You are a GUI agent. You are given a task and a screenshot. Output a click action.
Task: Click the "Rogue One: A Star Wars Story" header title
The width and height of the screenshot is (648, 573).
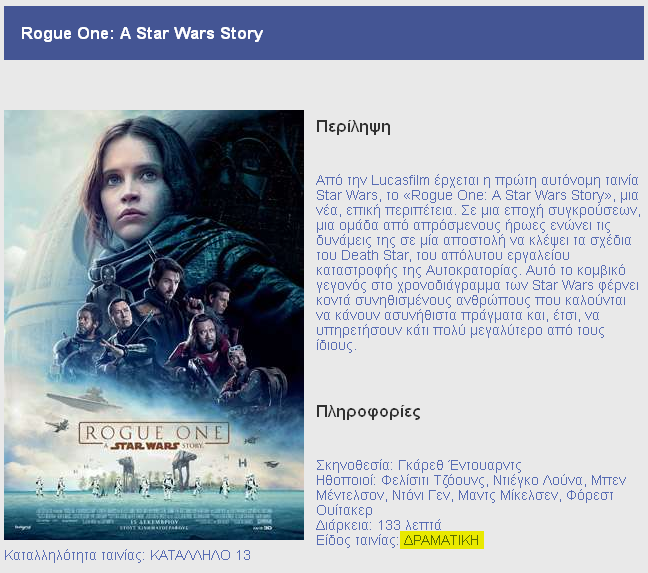pos(141,34)
